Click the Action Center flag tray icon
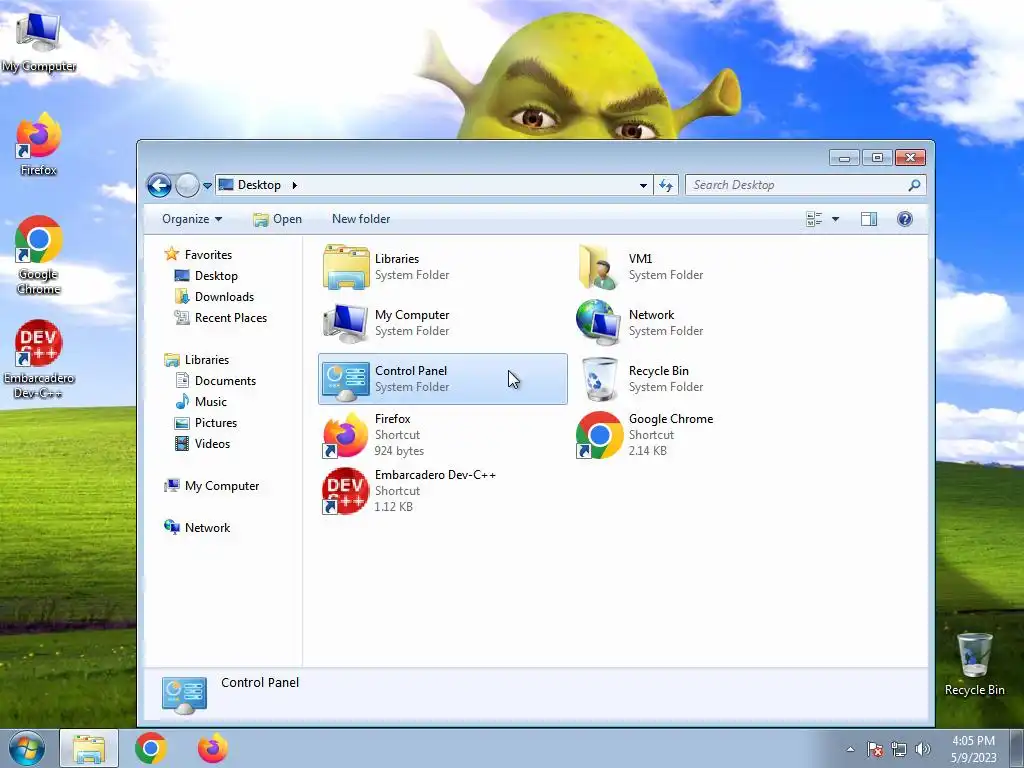Image resolution: width=1024 pixels, height=768 pixels. point(875,749)
